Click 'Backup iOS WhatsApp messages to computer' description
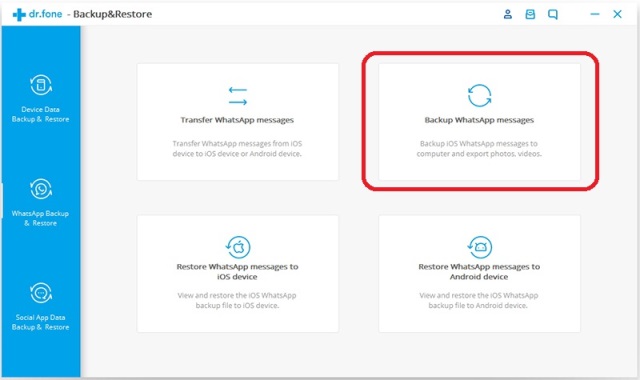Viewport: 640px width, 380px height. click(x=479, y=149)
